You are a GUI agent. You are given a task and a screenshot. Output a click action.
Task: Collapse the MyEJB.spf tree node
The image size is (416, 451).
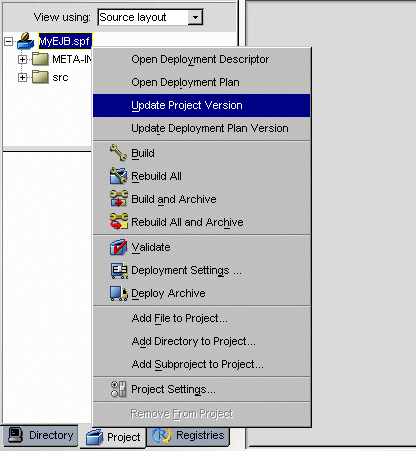pos(9,42)
